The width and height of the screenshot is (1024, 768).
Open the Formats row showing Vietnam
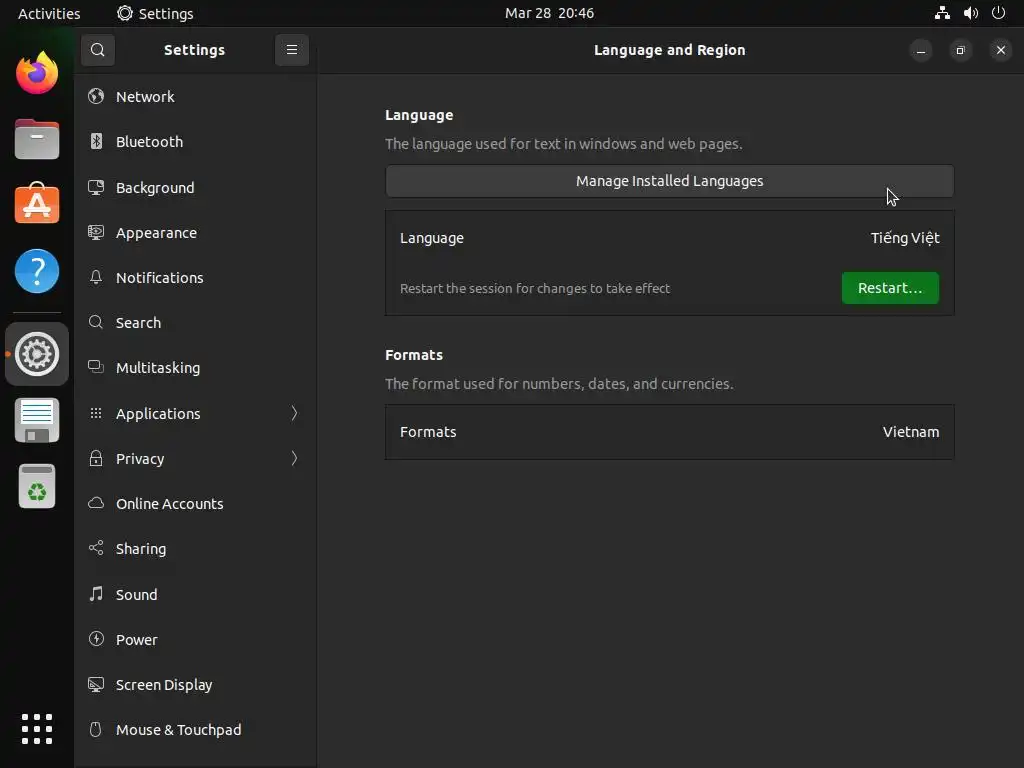tap(669, 432)
